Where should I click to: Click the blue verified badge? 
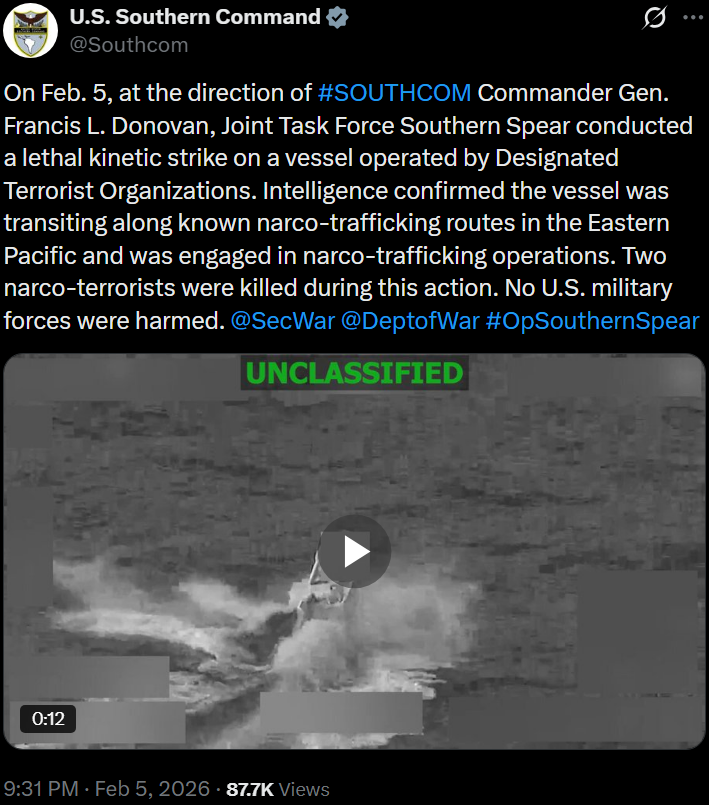pyautogui.click(x=337, y=17)
